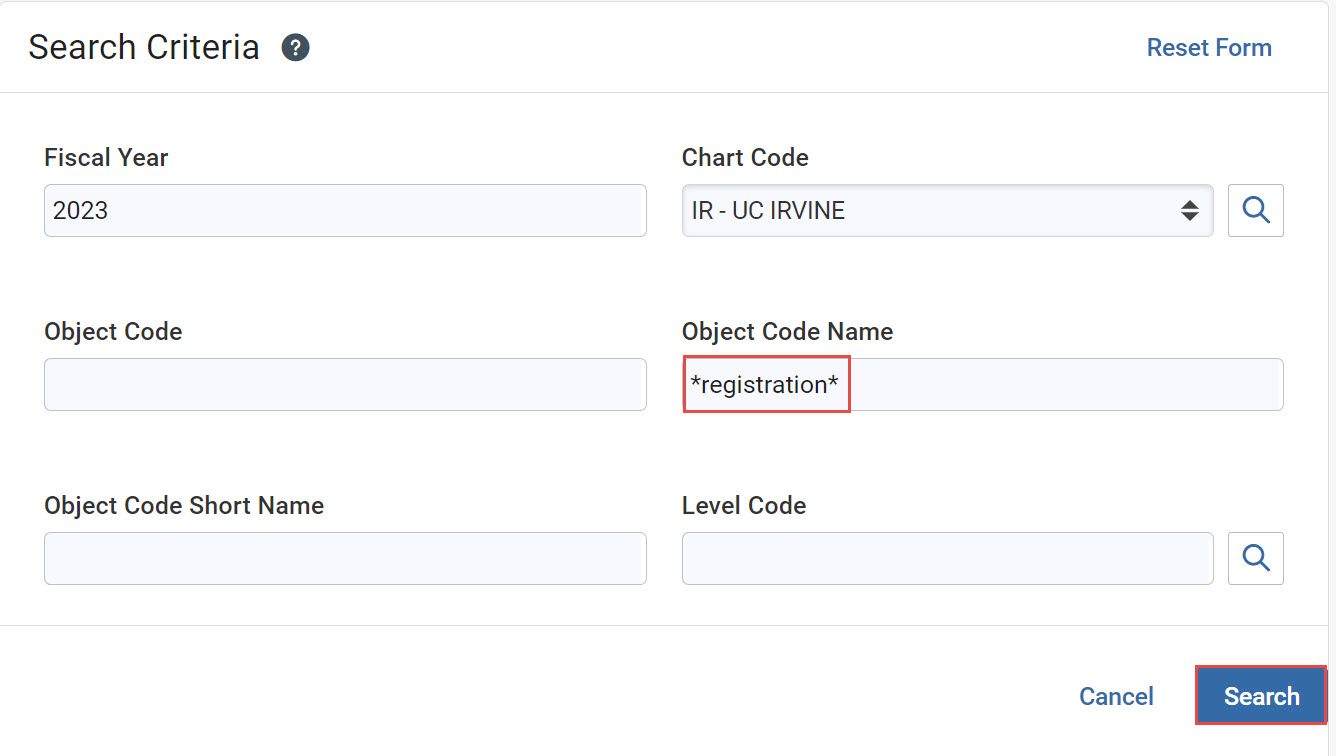Click the Search Criteria heading
Viewport: 1336px width, 756px height.
pos(144,47)
